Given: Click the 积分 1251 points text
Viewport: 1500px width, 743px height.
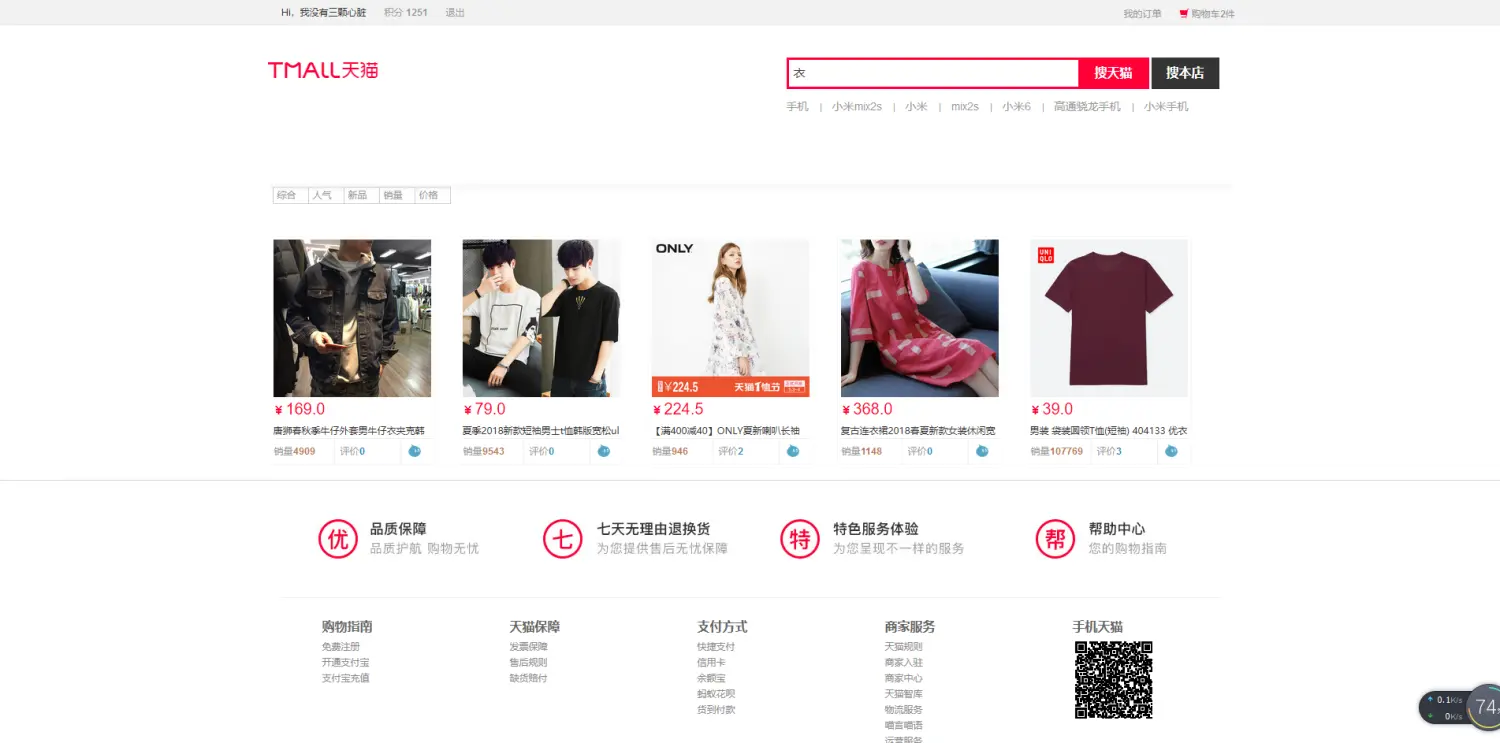Looking at the screenshot, I should pos(405,13).
